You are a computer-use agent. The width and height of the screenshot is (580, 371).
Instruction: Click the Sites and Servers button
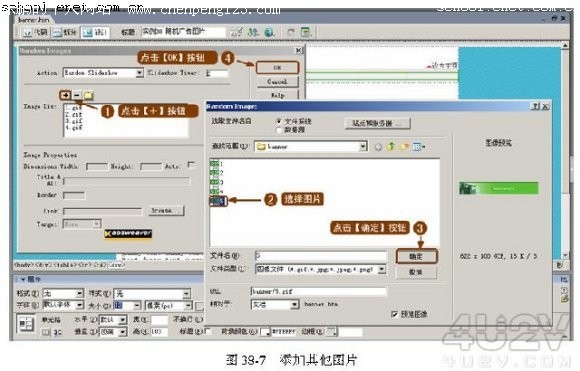(377, 123)
